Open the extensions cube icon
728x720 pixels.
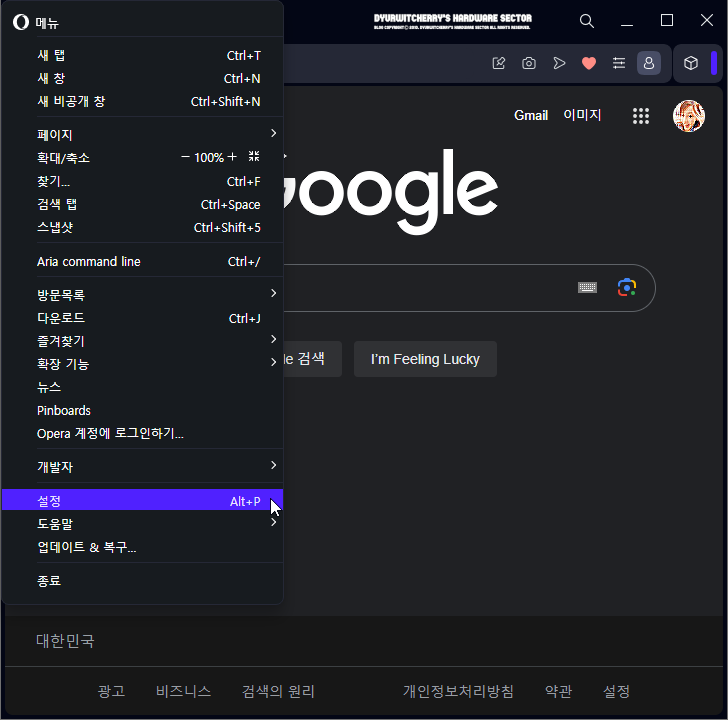tap(691, 63)
